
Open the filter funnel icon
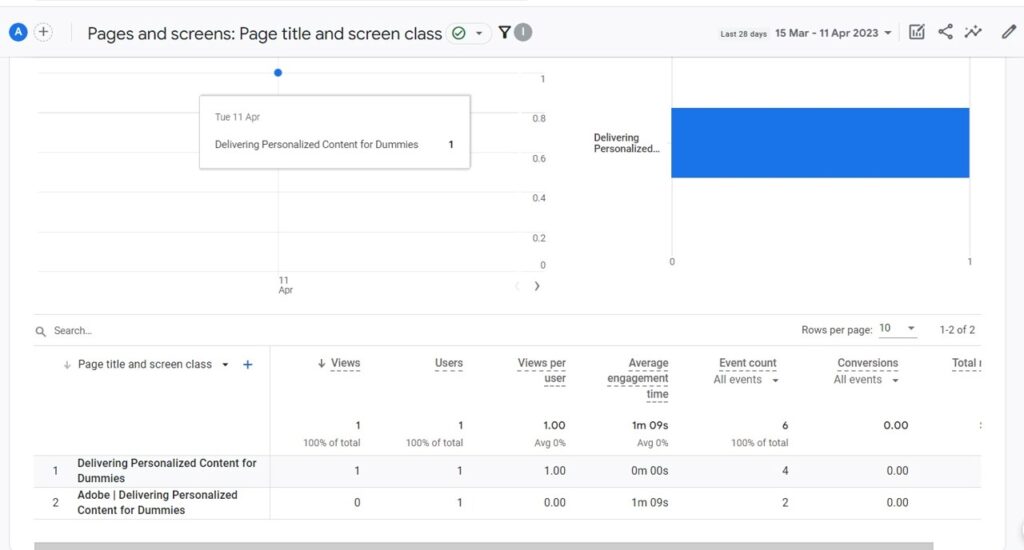click(x=505, y=32)
